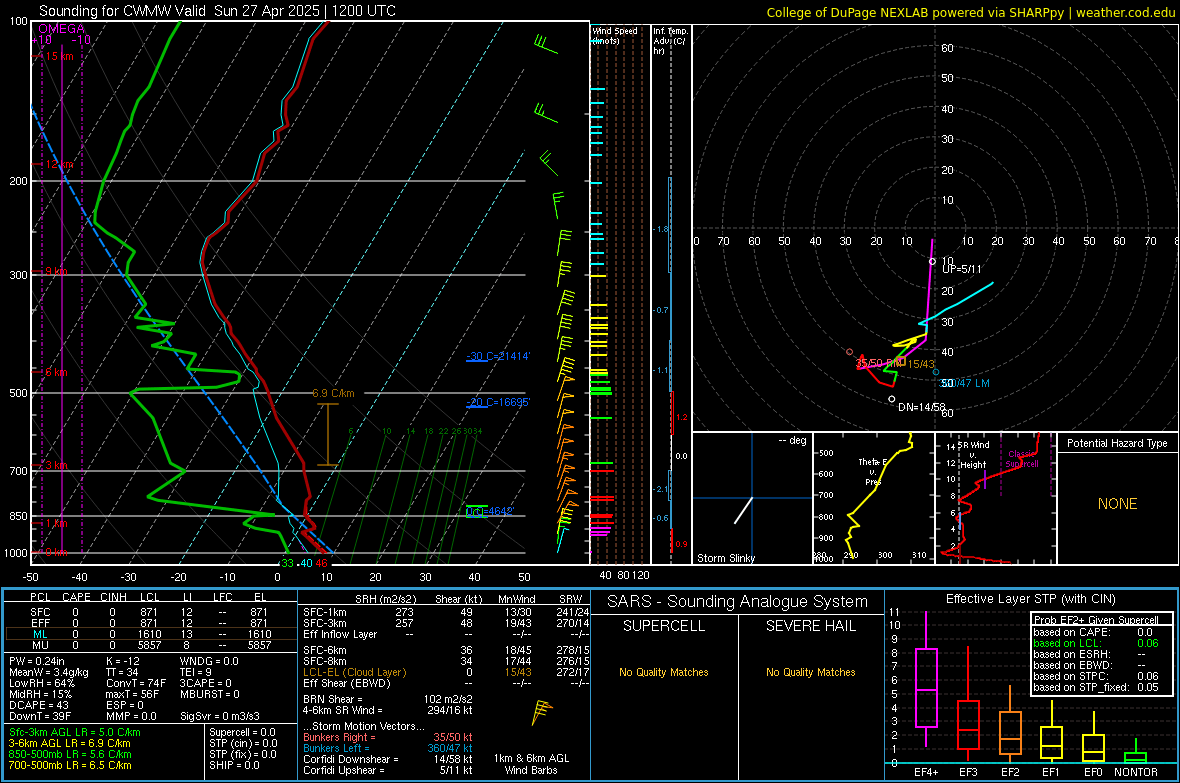Image resolution: width=1180 pixels, height=783 pixels.
Task: Click the 3-6km AGL LR value
Action: [69, 743]
